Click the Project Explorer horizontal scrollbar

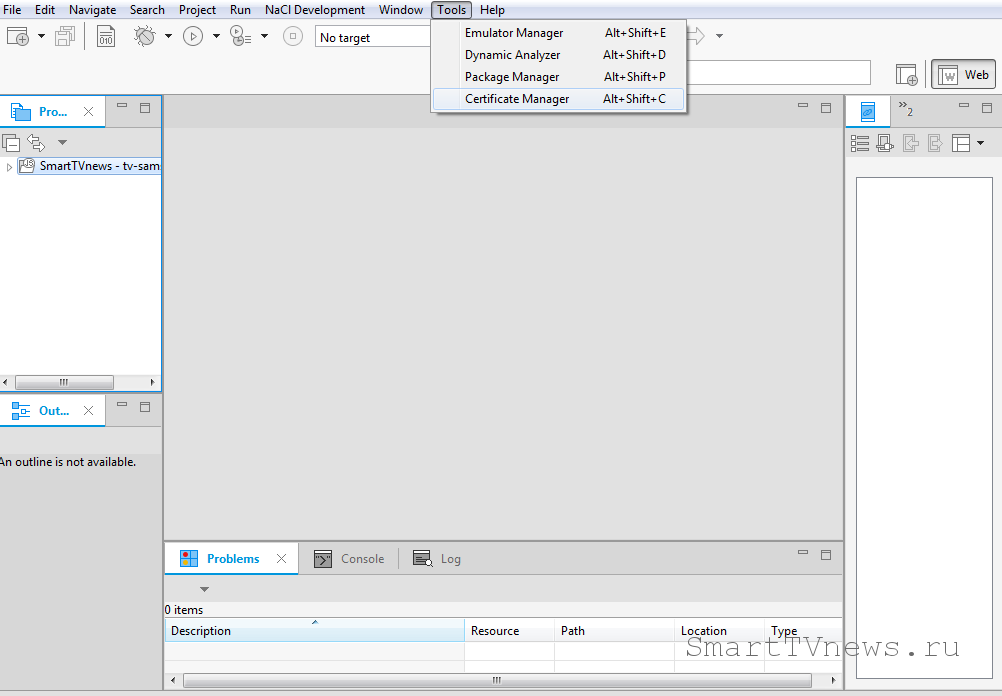[64, 382]
